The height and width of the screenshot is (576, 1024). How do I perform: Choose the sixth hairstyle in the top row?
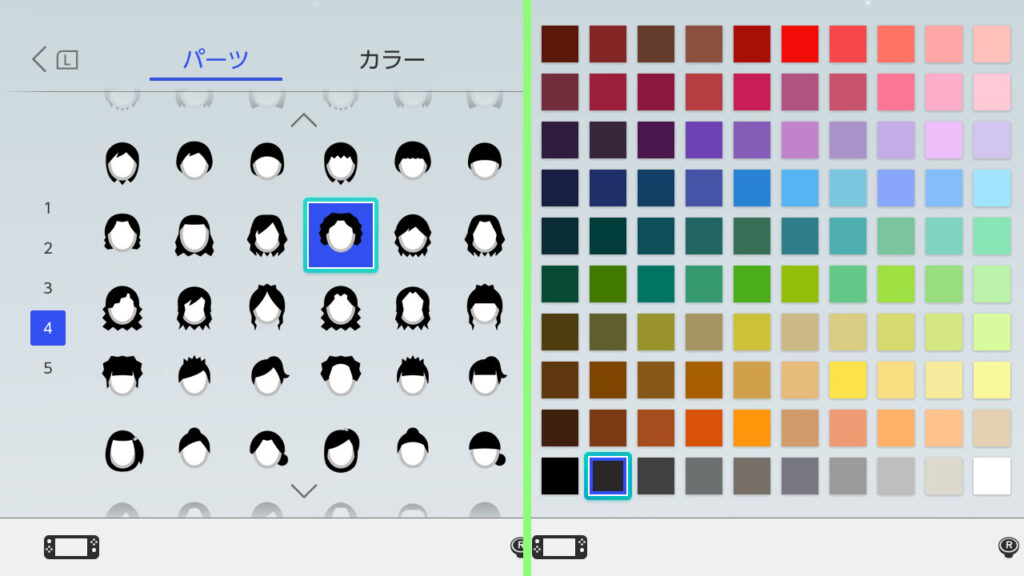[x=485, y=160]
